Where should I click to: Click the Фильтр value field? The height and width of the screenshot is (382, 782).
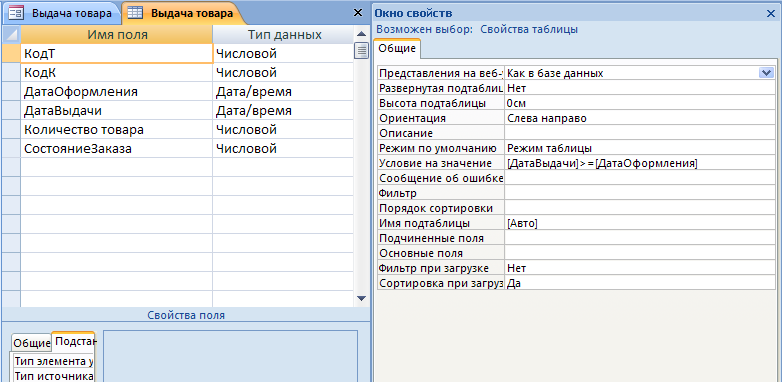(x=640, y=193)
